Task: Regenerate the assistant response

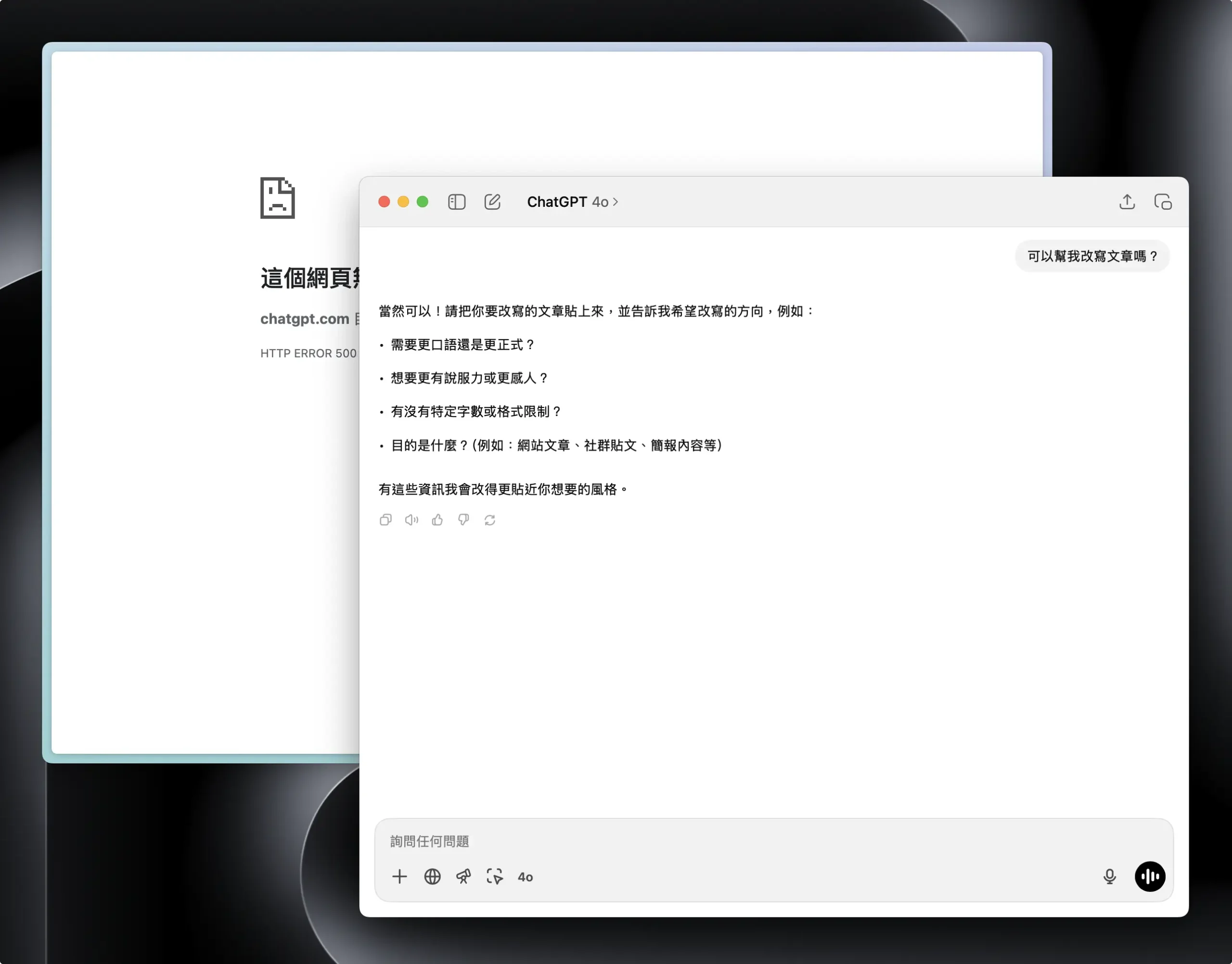Action: click(489, 520)
